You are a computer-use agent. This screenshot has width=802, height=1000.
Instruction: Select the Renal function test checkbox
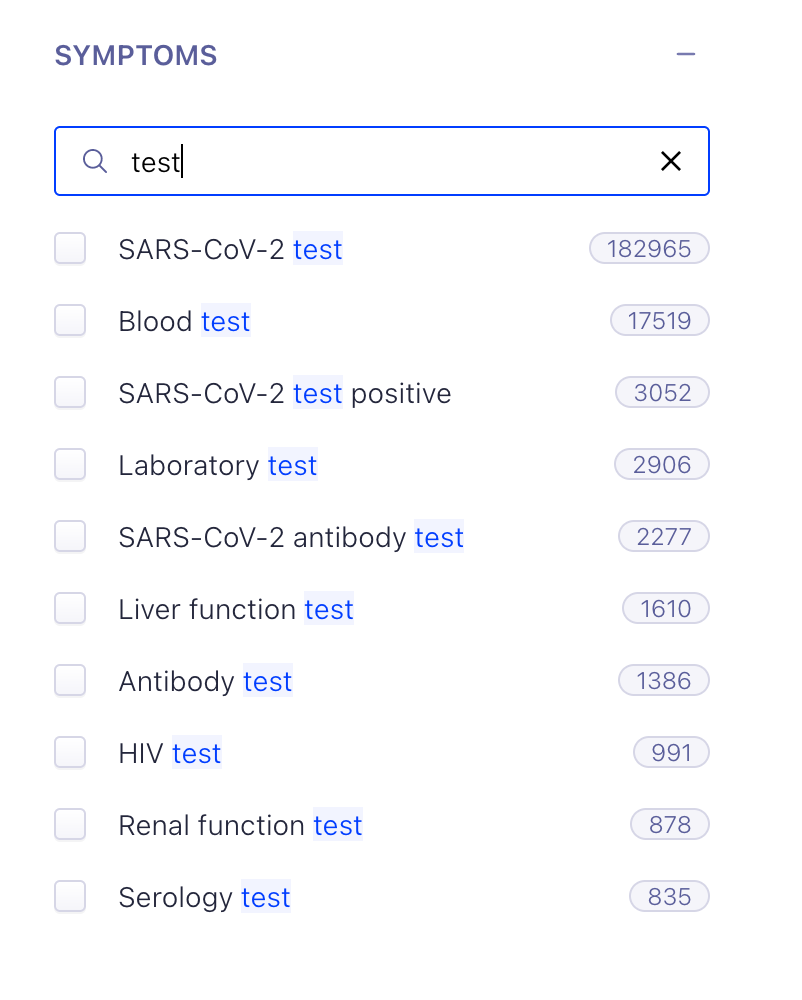tap(70, 825)
